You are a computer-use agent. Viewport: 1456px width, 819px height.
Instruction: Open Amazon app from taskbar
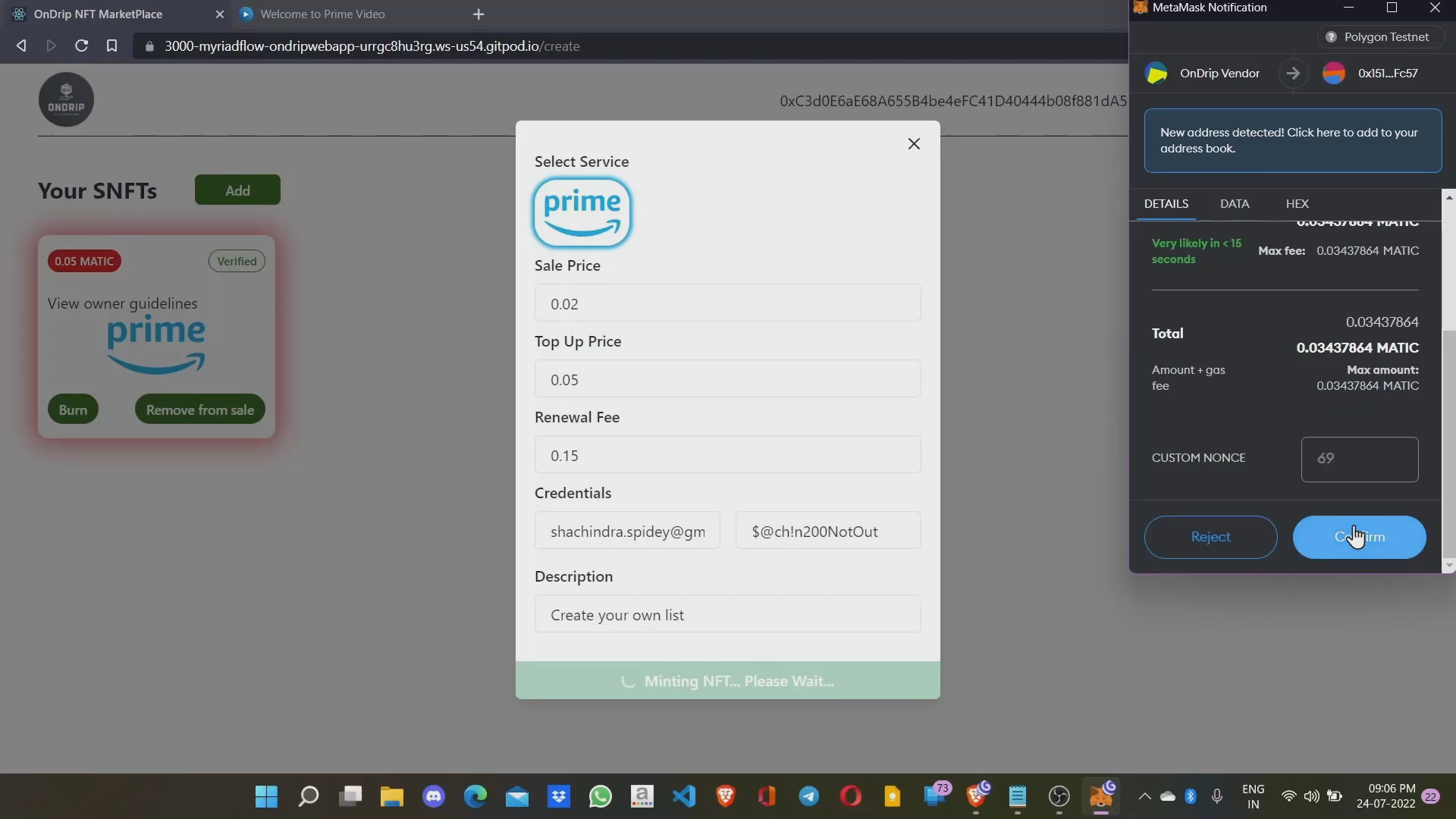pos(642,796)
